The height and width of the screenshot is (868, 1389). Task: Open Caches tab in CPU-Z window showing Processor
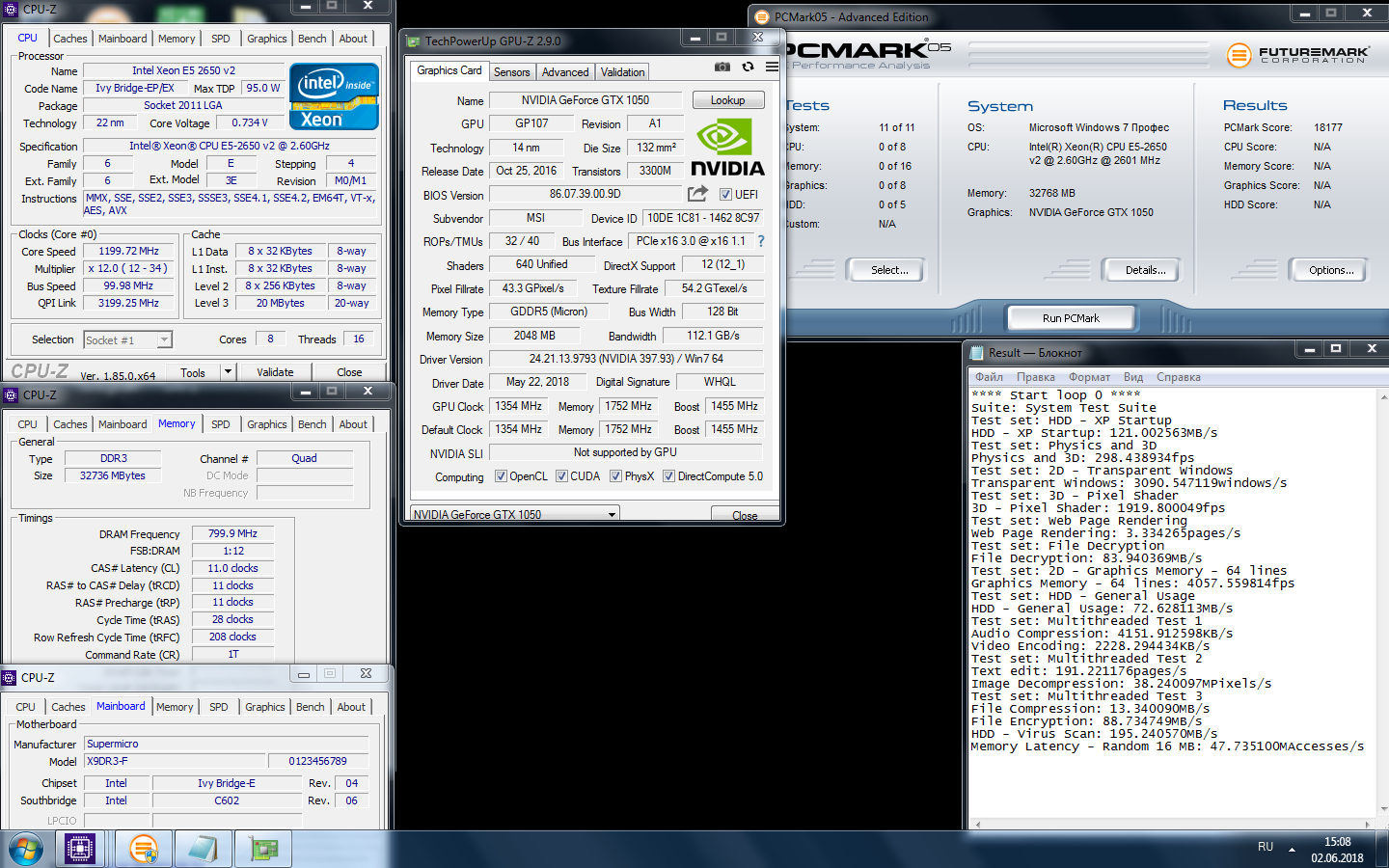[x=70, y=39]
